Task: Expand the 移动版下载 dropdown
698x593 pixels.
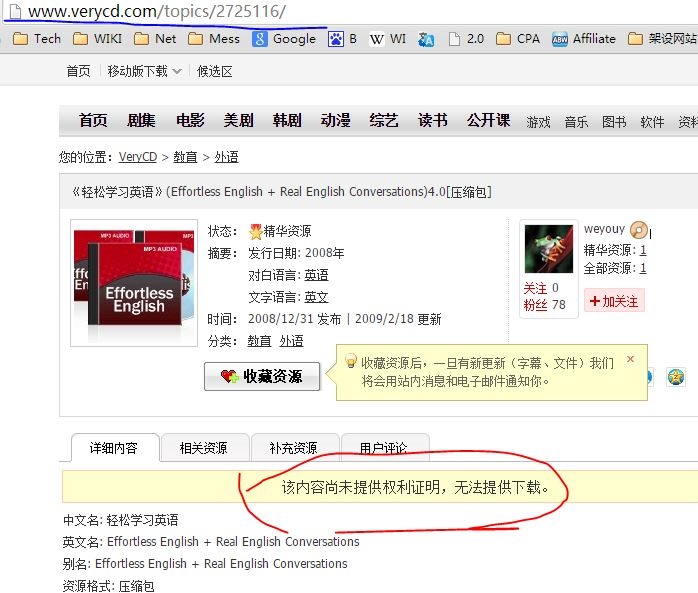Action: (x=145, y=71)
